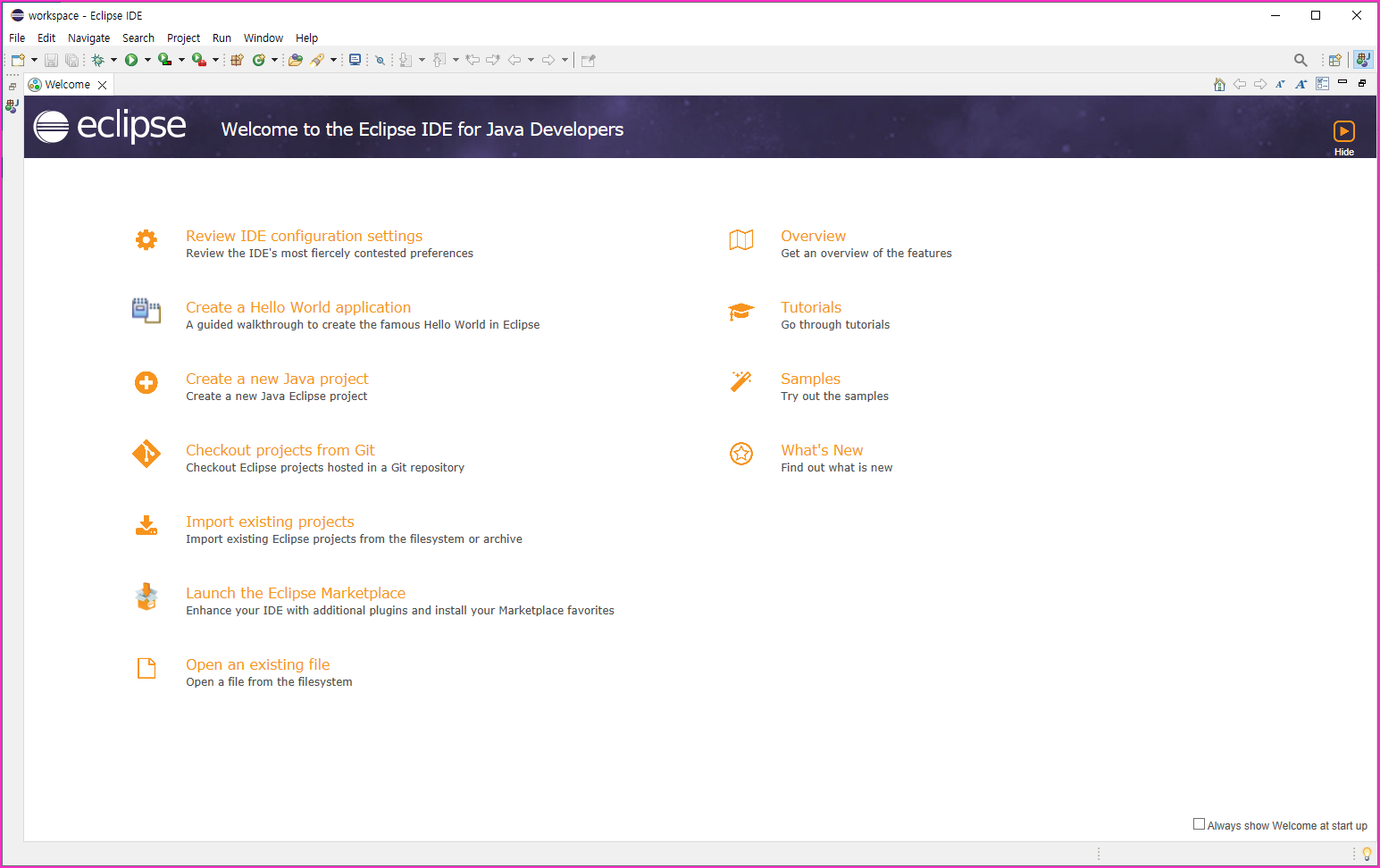Expand the Debug configurations dropdown arrow
Viewport: 1380px width, 868px height.
click(113, 60)
